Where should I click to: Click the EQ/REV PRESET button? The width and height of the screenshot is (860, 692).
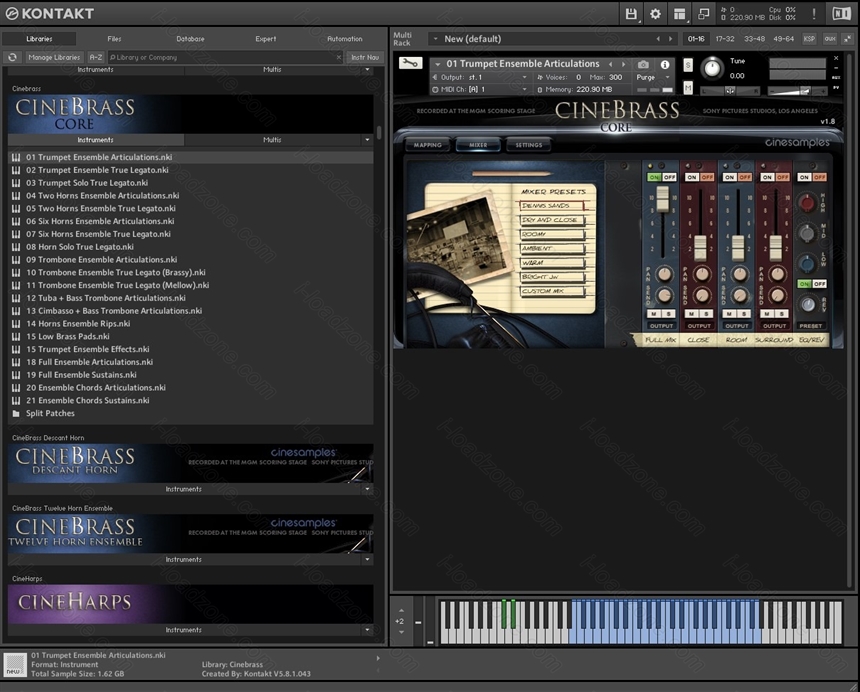810,326
